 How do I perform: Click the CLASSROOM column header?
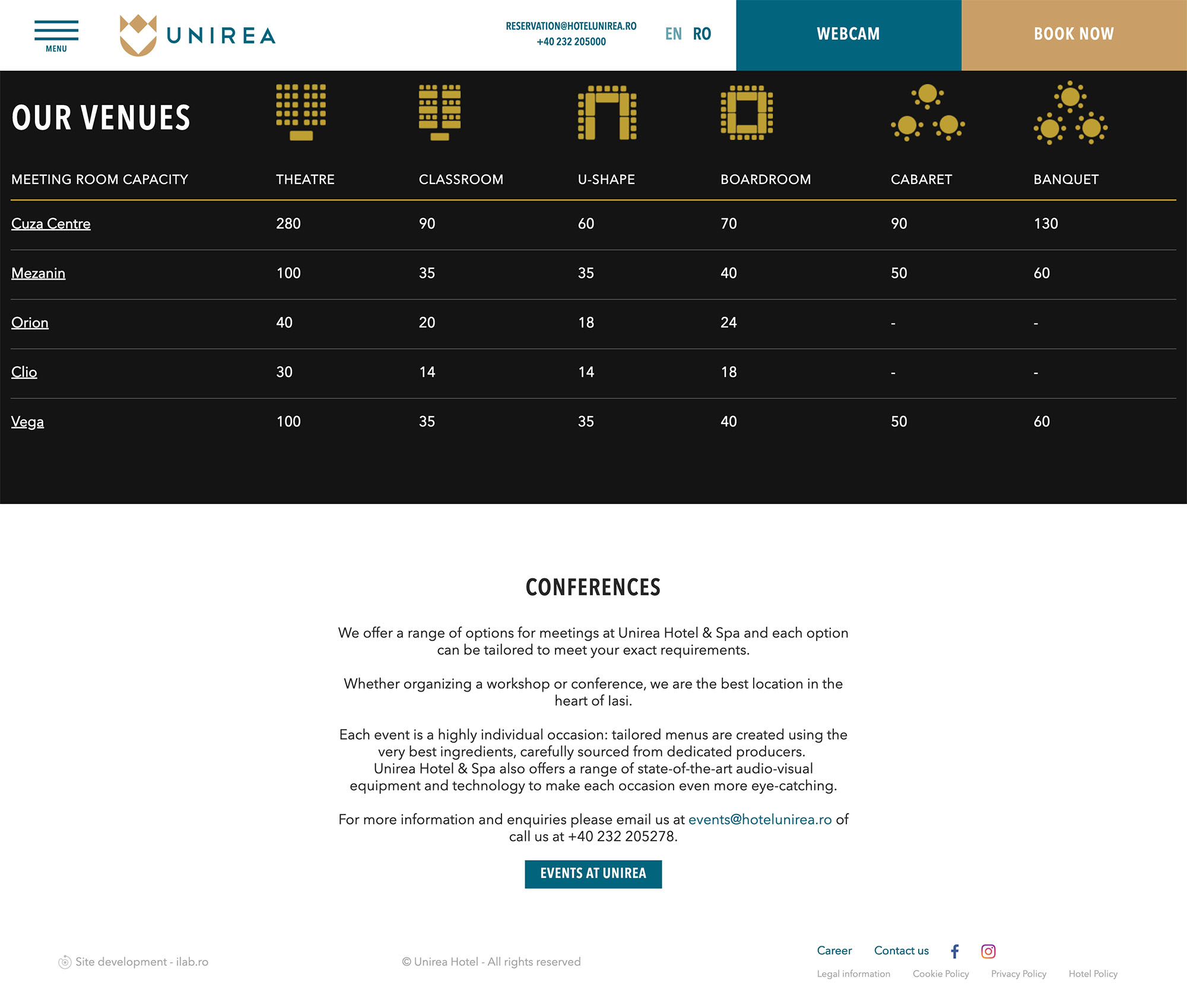click(x=461, y=179)
